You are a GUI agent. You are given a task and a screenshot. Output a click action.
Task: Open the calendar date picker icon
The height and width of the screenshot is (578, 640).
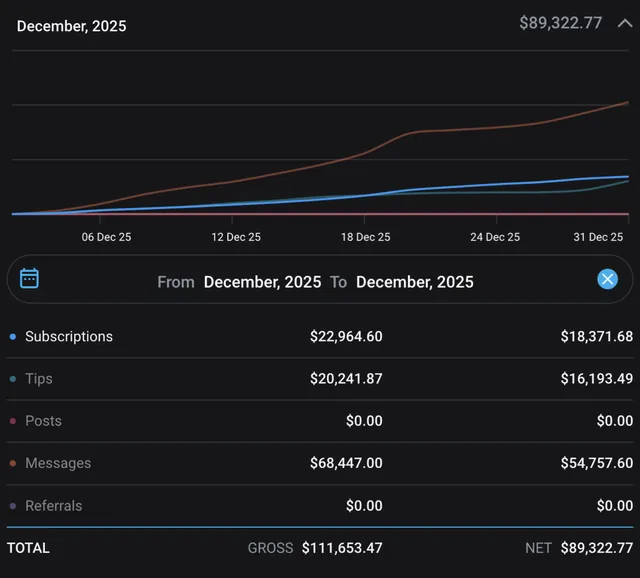[29, 278]
